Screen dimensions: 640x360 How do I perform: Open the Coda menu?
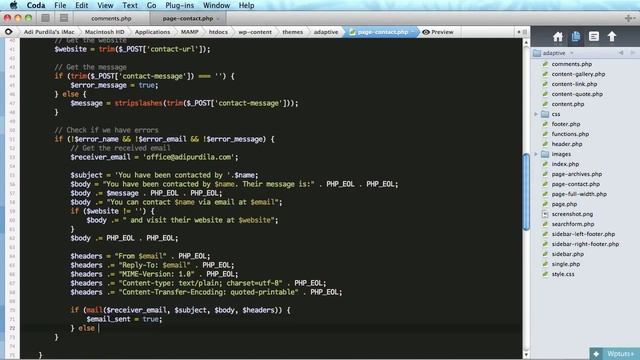coord(36,5)
